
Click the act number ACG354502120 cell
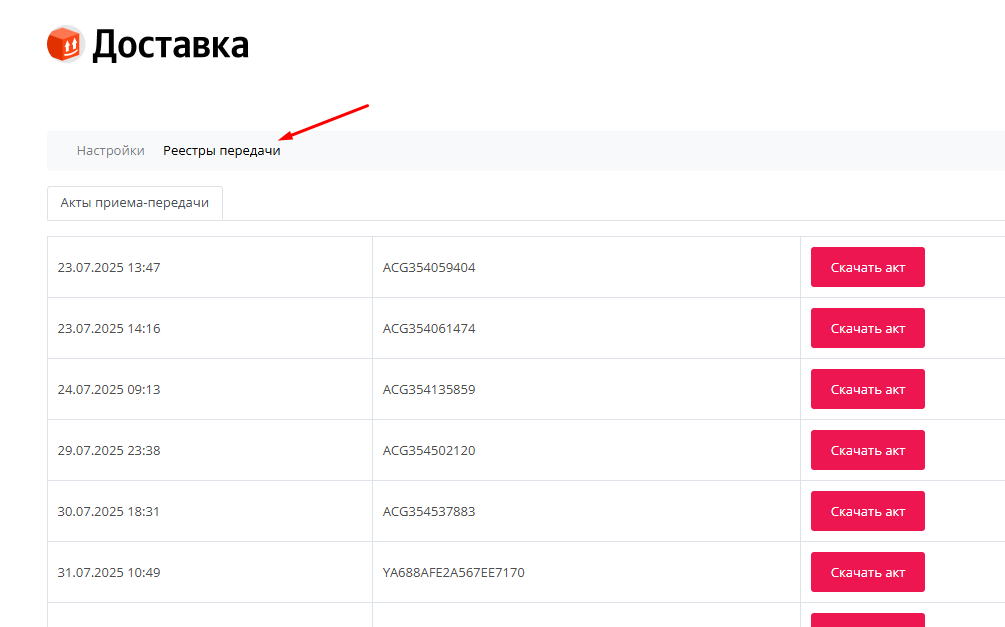586,450
